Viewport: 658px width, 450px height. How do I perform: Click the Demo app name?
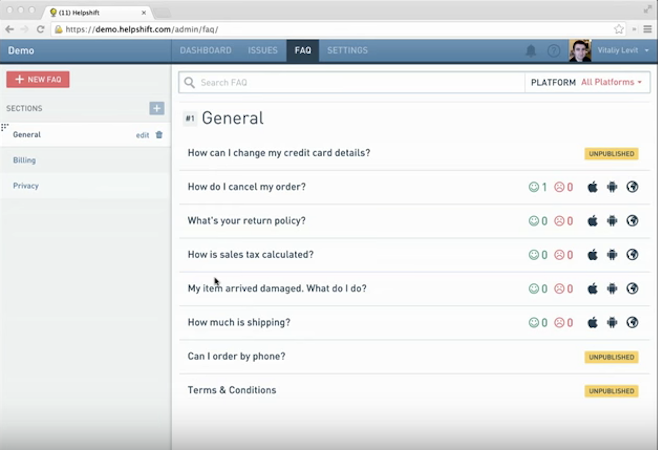click(21, 50)
